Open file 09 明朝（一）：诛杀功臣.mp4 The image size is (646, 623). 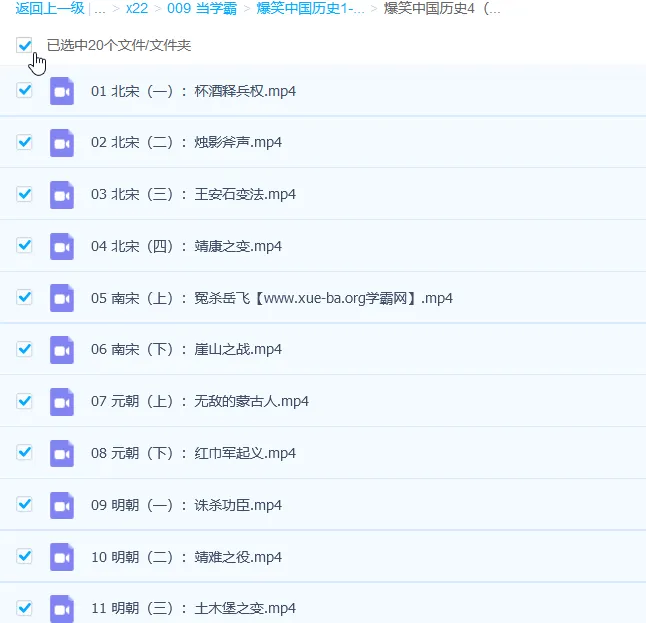[x=186, y=505]
